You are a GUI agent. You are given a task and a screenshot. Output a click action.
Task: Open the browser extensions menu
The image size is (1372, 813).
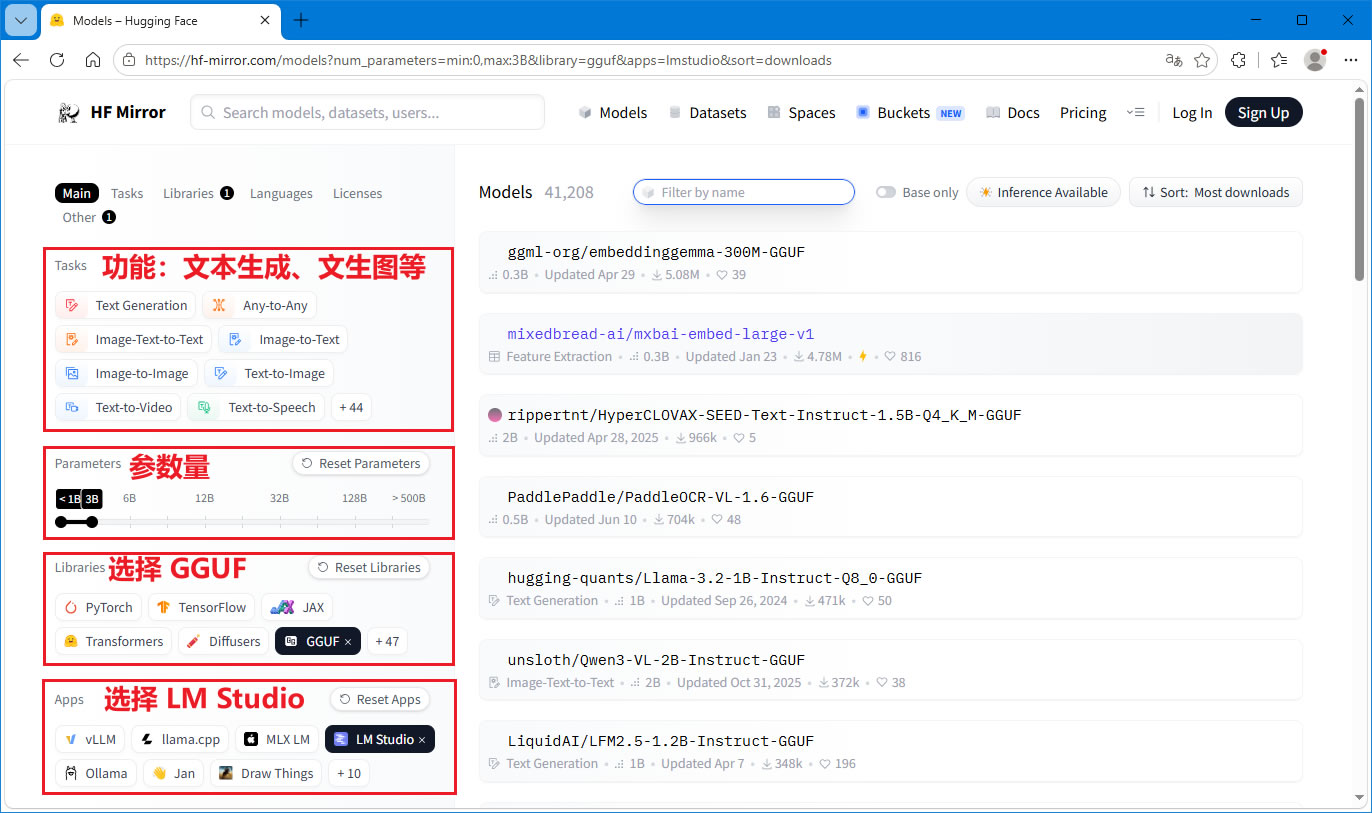coord(1238,60)
